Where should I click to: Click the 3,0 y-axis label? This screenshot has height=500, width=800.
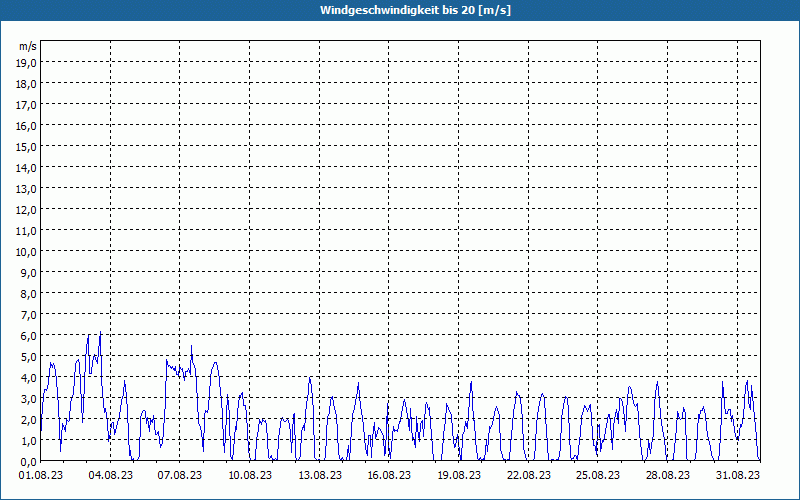(30, 399)
